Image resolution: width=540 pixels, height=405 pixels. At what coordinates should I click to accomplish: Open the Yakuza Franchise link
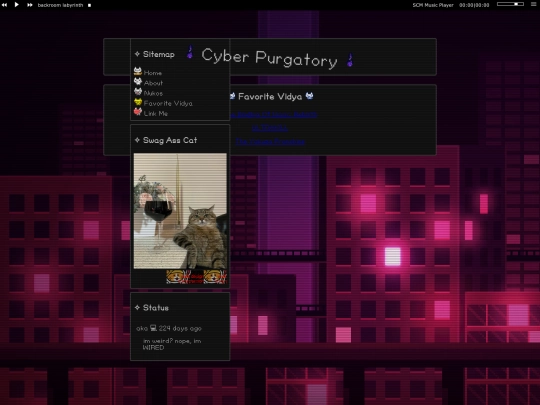270,142
